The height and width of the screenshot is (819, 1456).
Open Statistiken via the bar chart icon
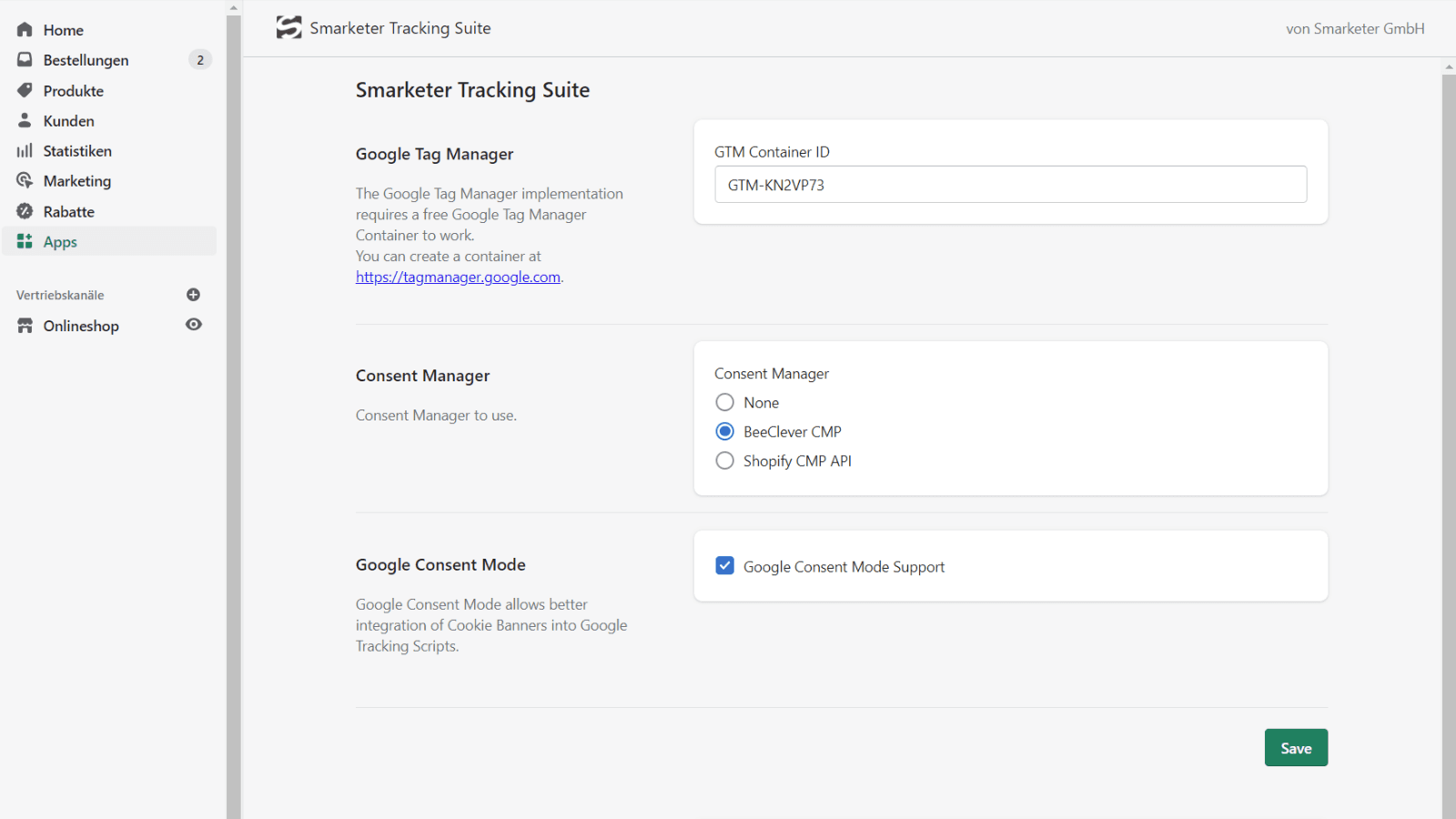[x=25, y=150]
